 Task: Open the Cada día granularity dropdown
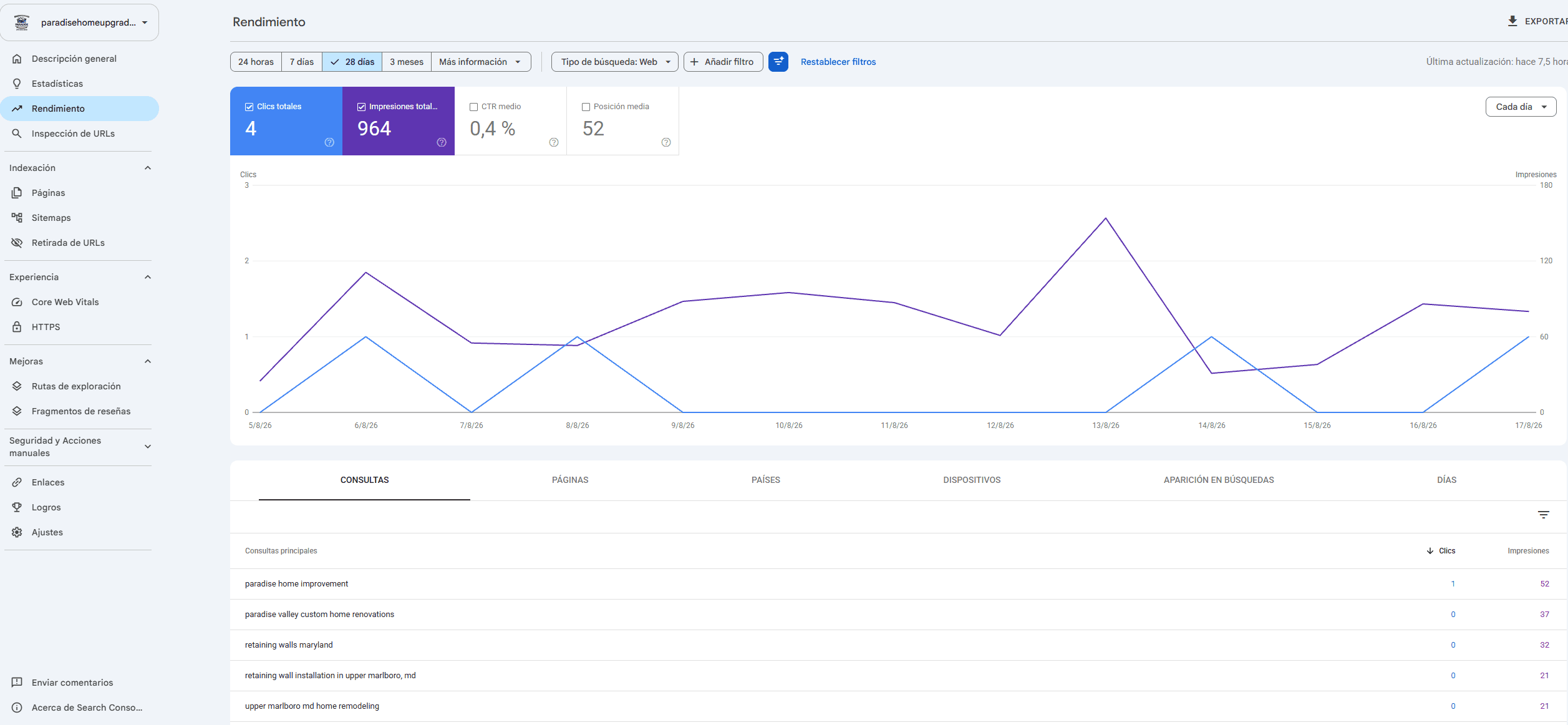[x=1521, y=107]
